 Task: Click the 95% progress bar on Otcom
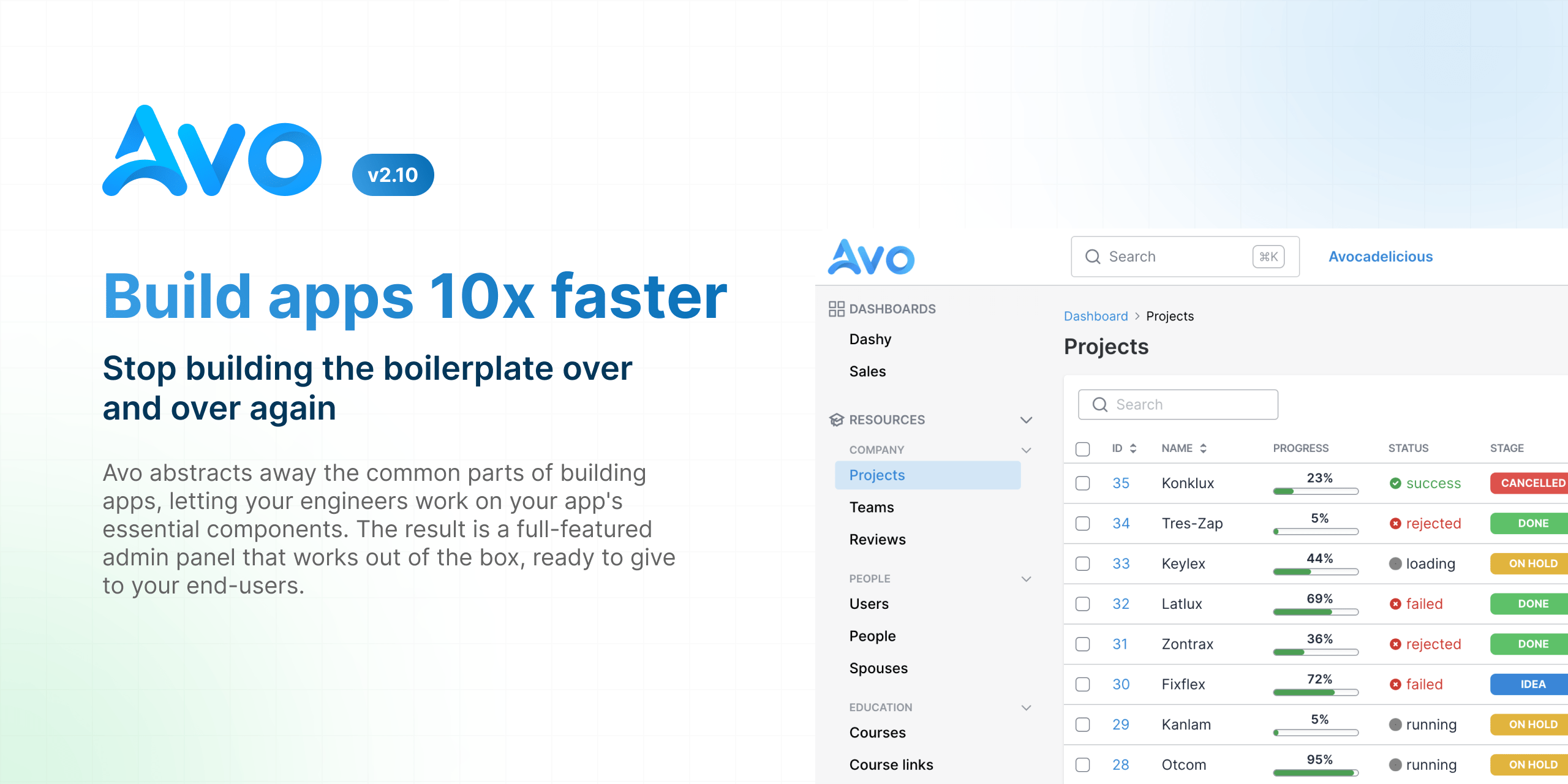coord(1316,772)
